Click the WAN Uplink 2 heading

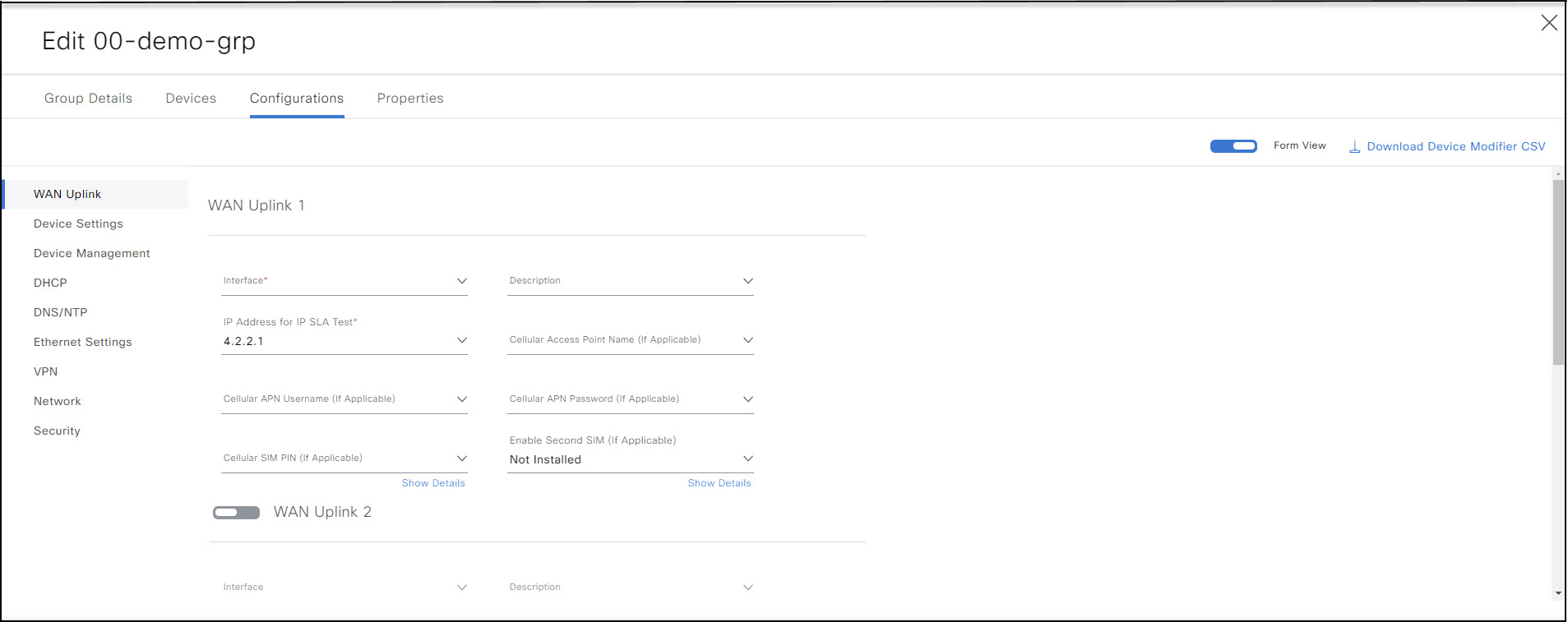tap(322, 512)
